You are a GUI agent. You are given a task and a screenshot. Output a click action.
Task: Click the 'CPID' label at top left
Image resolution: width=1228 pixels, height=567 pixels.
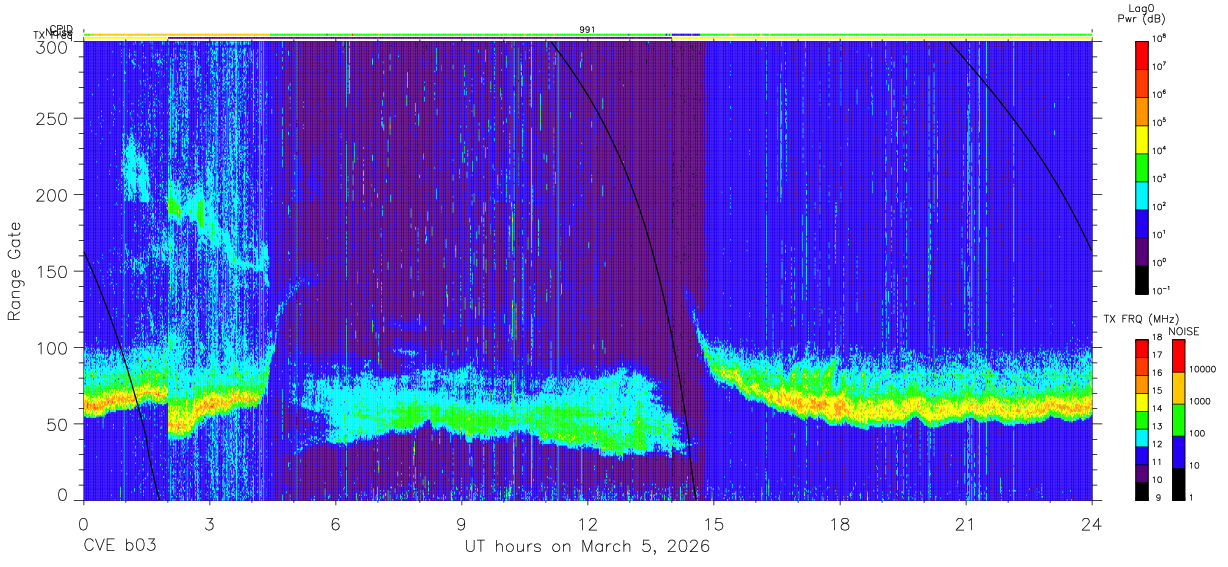(x=61, y=29)
